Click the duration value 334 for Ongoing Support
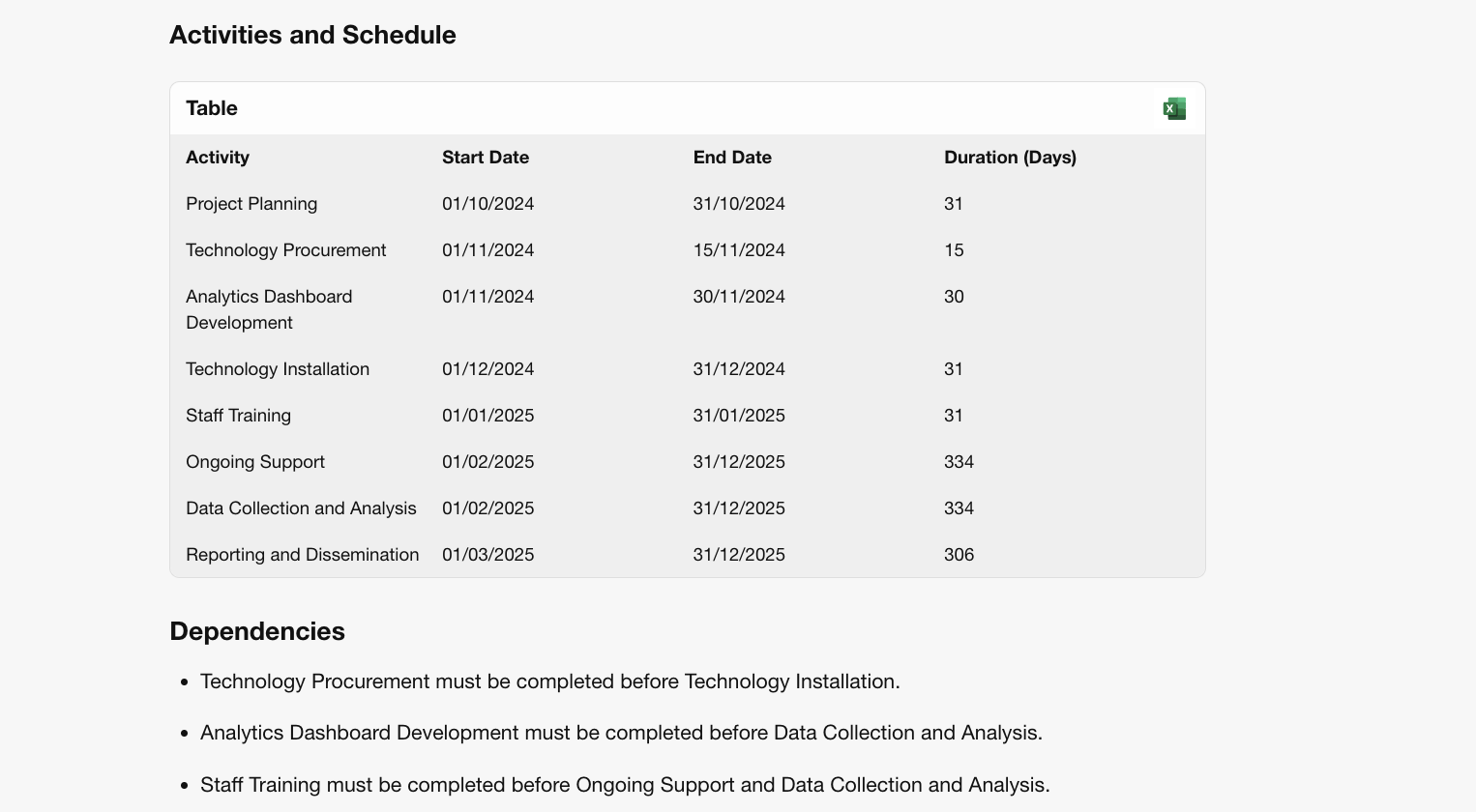1476x812 pixels. 959,462
